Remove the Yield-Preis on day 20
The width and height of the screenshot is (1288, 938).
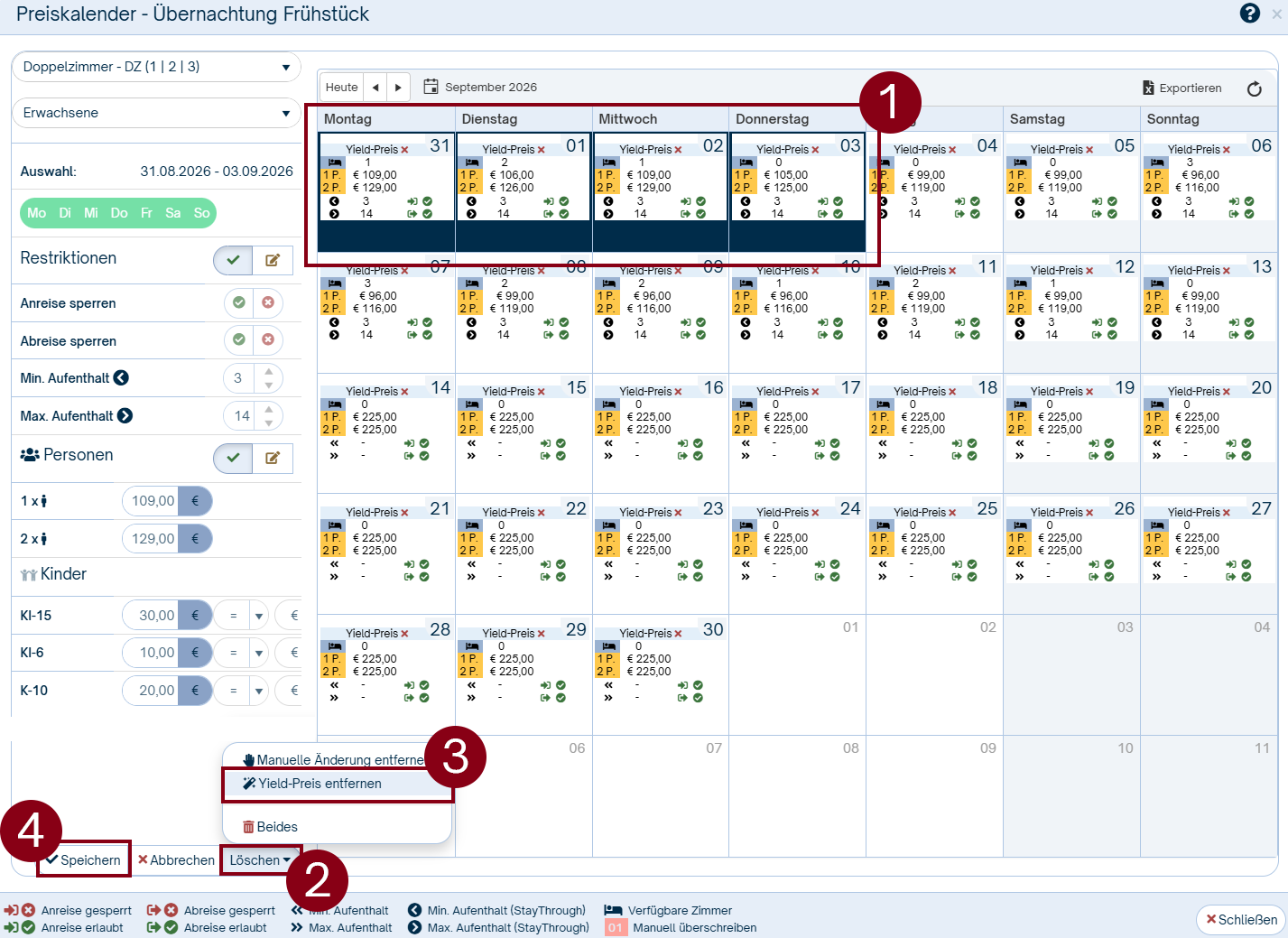[x=1226, y=392]
